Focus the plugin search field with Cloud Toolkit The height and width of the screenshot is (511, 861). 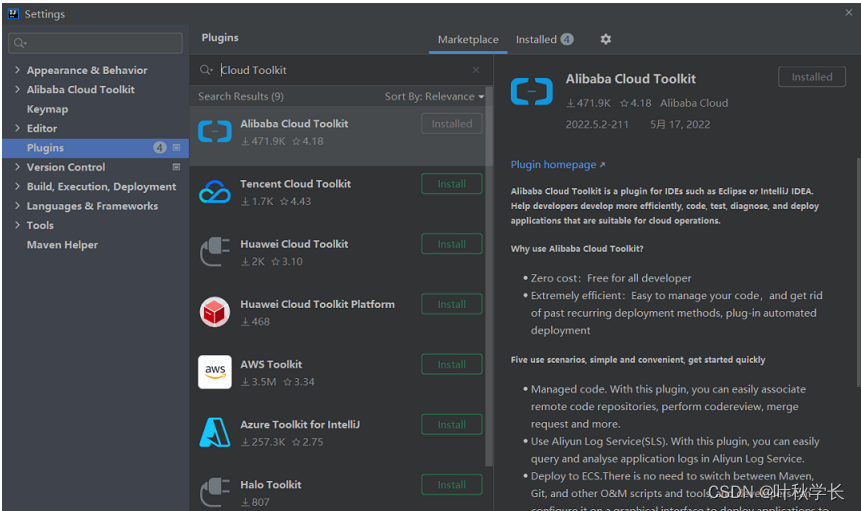tap(343, 70)
